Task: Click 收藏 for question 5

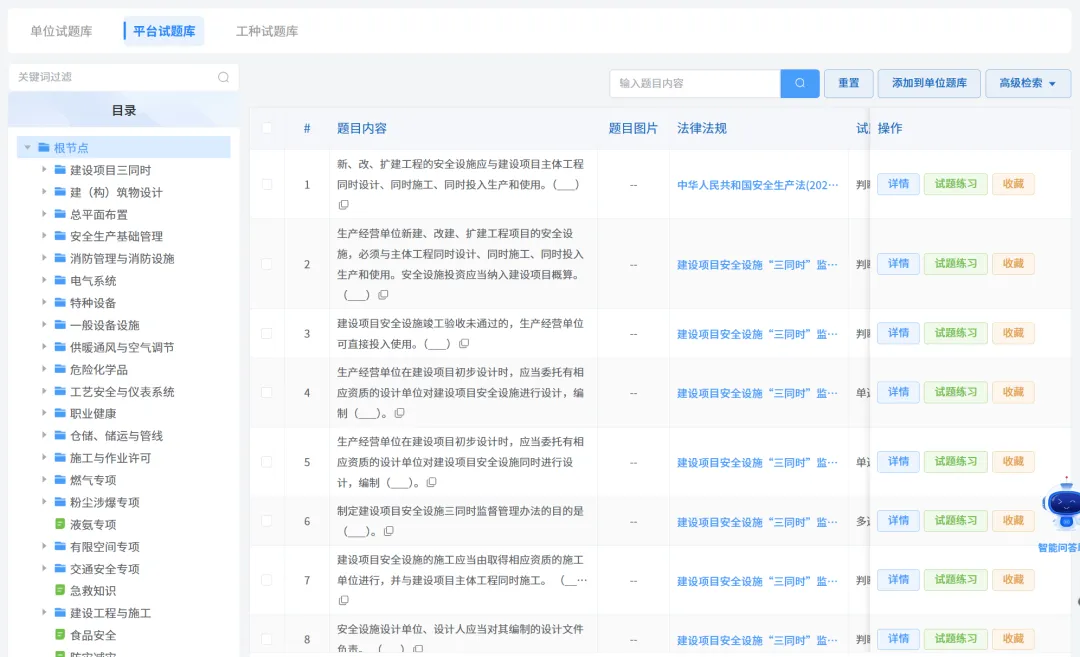Action: [x=1013, y=461]
